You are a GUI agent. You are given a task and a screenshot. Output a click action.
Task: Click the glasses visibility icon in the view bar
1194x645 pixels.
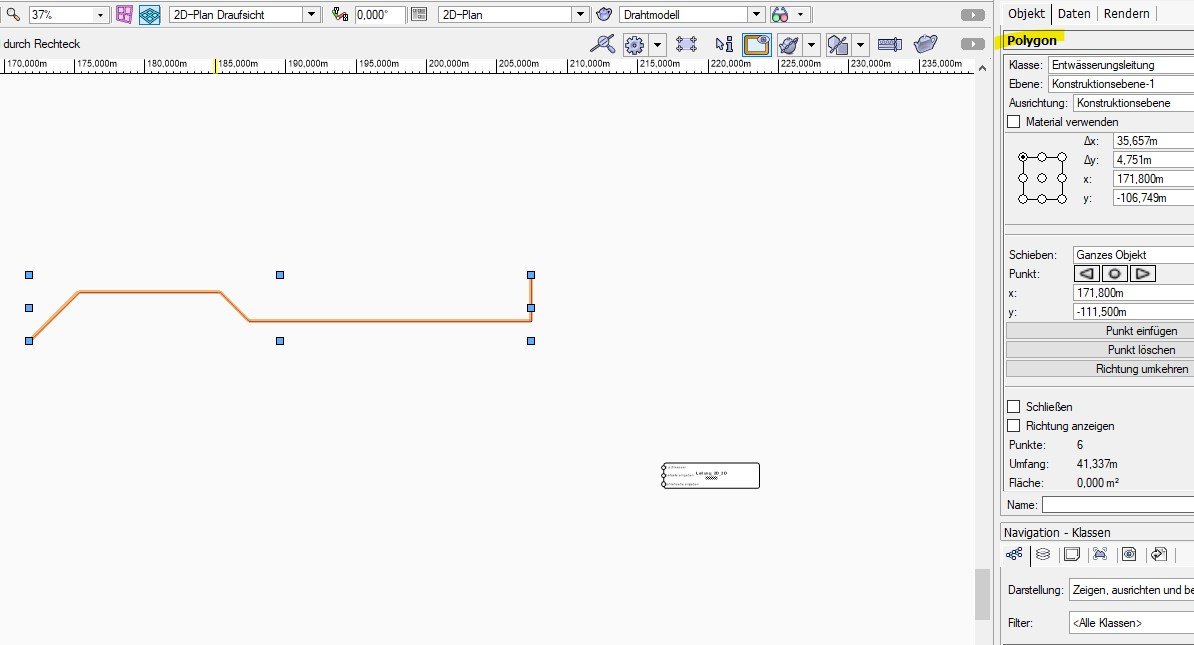[x=780, y=15]
